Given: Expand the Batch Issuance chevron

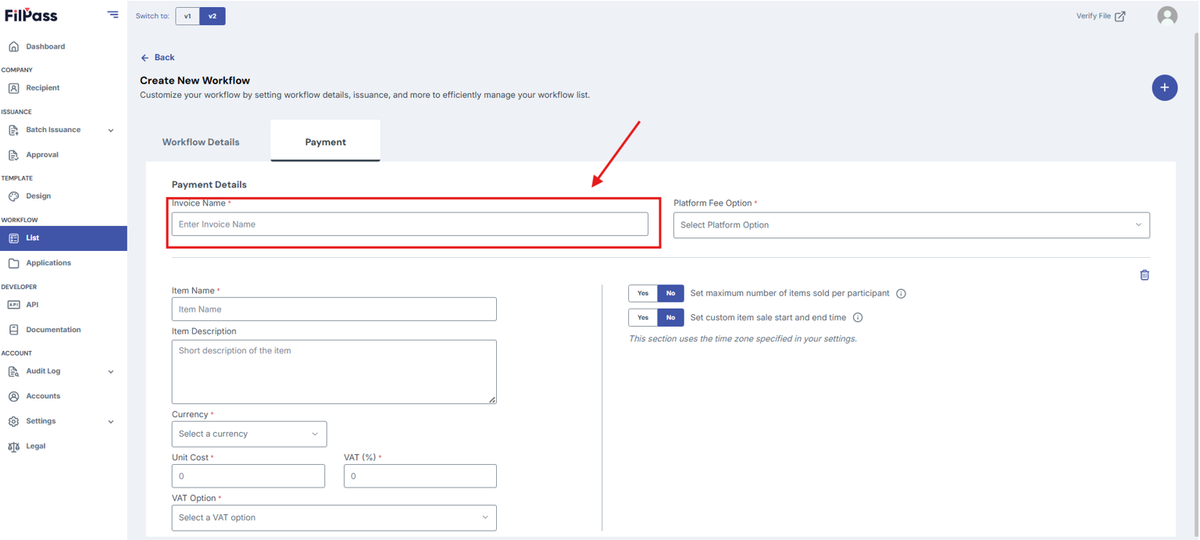Looking at the screenshot, I should pyautogui.click(x=111, y=130).
